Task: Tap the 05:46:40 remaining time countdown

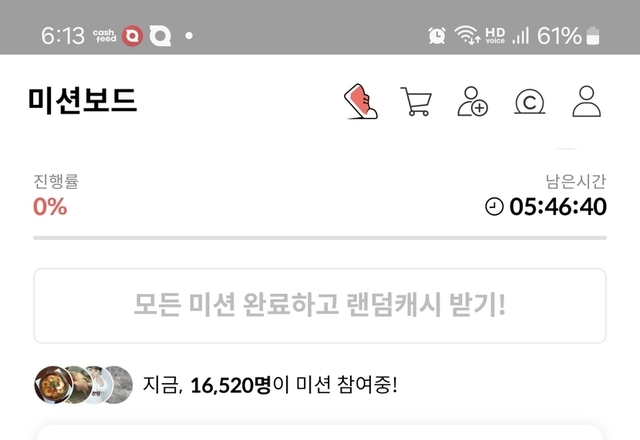Action: [x=558, y=207]
